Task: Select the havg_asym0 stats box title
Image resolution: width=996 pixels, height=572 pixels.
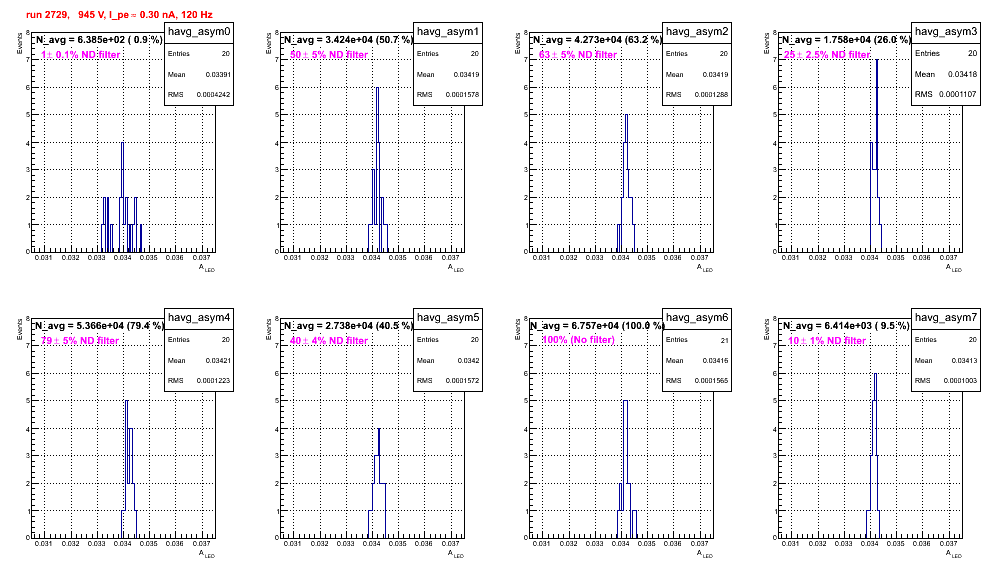Action: (199, 31)
